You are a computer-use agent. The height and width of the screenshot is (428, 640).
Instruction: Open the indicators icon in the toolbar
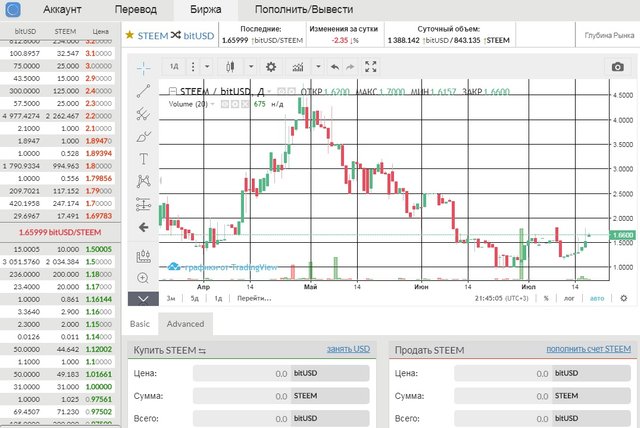point(298,67)
